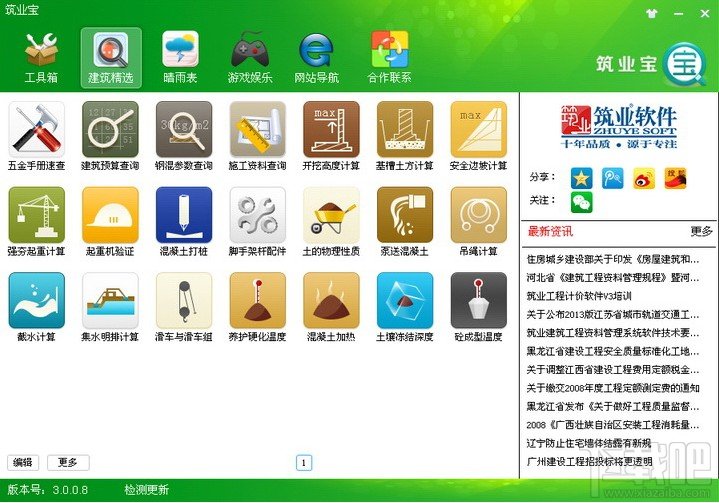Open news 关于调整江西省建设工程费用定额税金...
This screenshot has height=503, width=719.
pos(613,370)
